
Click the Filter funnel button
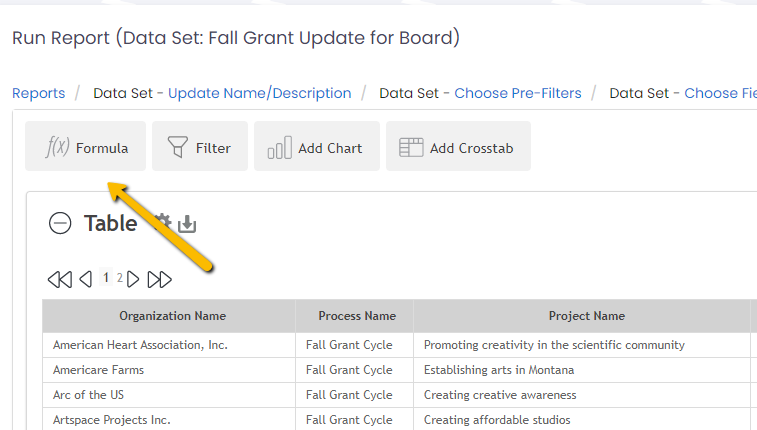(200, 146)
